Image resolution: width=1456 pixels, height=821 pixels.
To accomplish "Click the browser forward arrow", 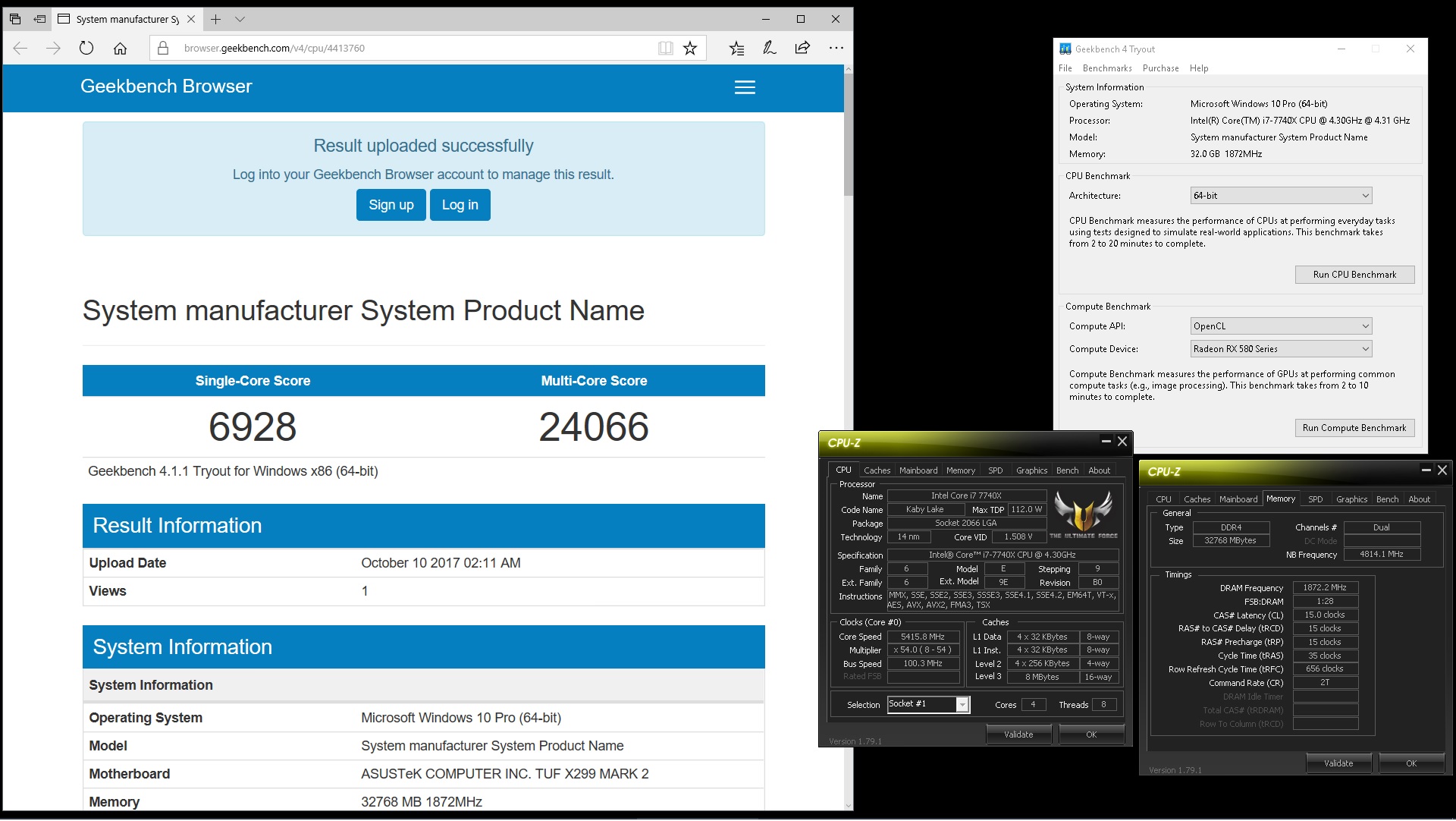I will 53,48.
